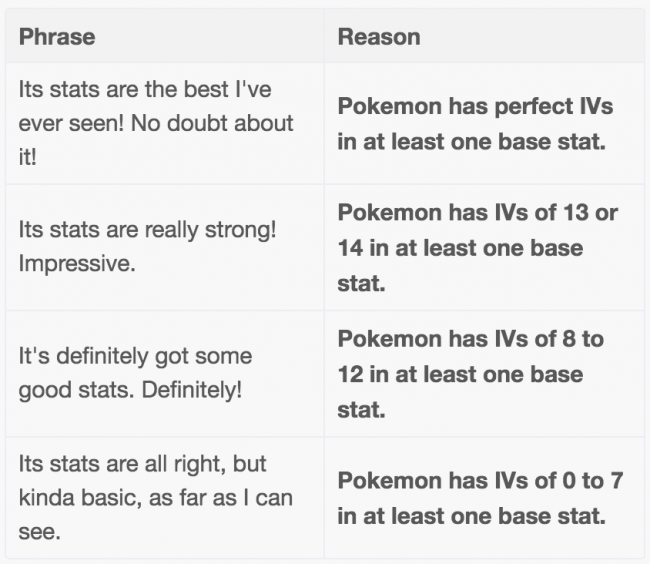Click the "IVs of 8 to 12" reason

click(470, 374)
